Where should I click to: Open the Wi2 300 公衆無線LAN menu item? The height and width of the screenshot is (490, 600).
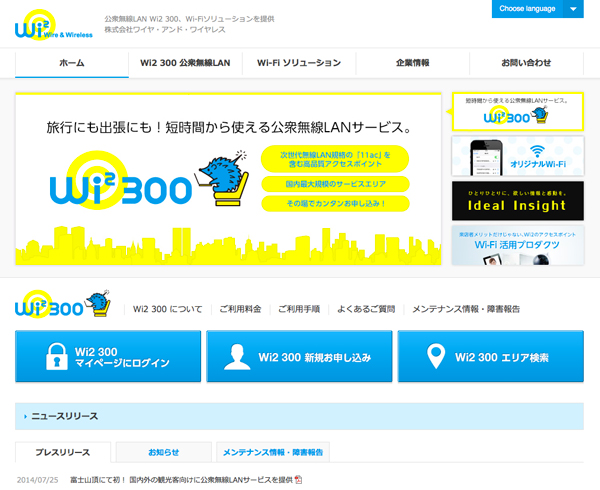(185, 63)
